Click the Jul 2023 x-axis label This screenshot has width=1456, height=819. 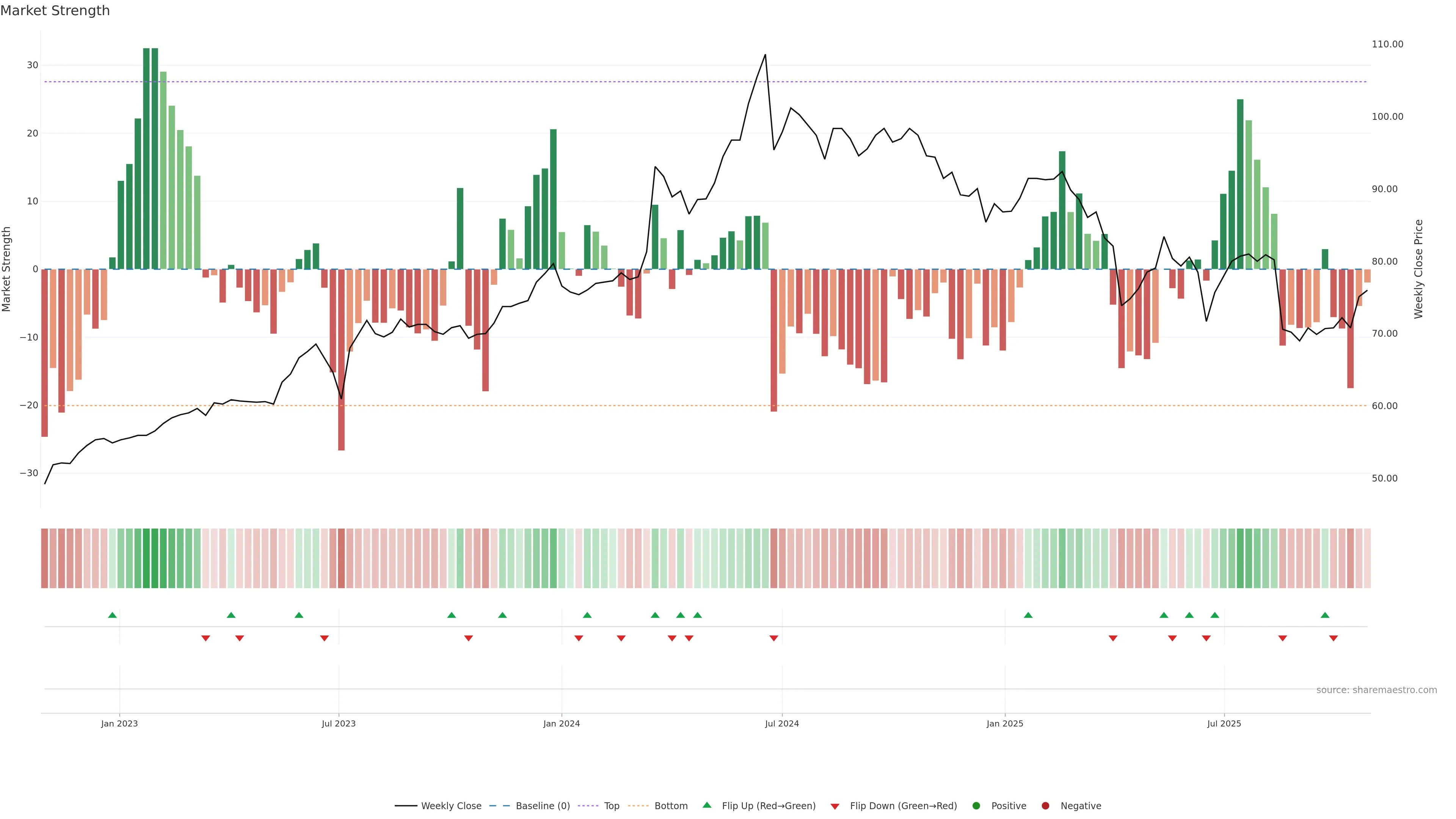(x=339, y=723)
